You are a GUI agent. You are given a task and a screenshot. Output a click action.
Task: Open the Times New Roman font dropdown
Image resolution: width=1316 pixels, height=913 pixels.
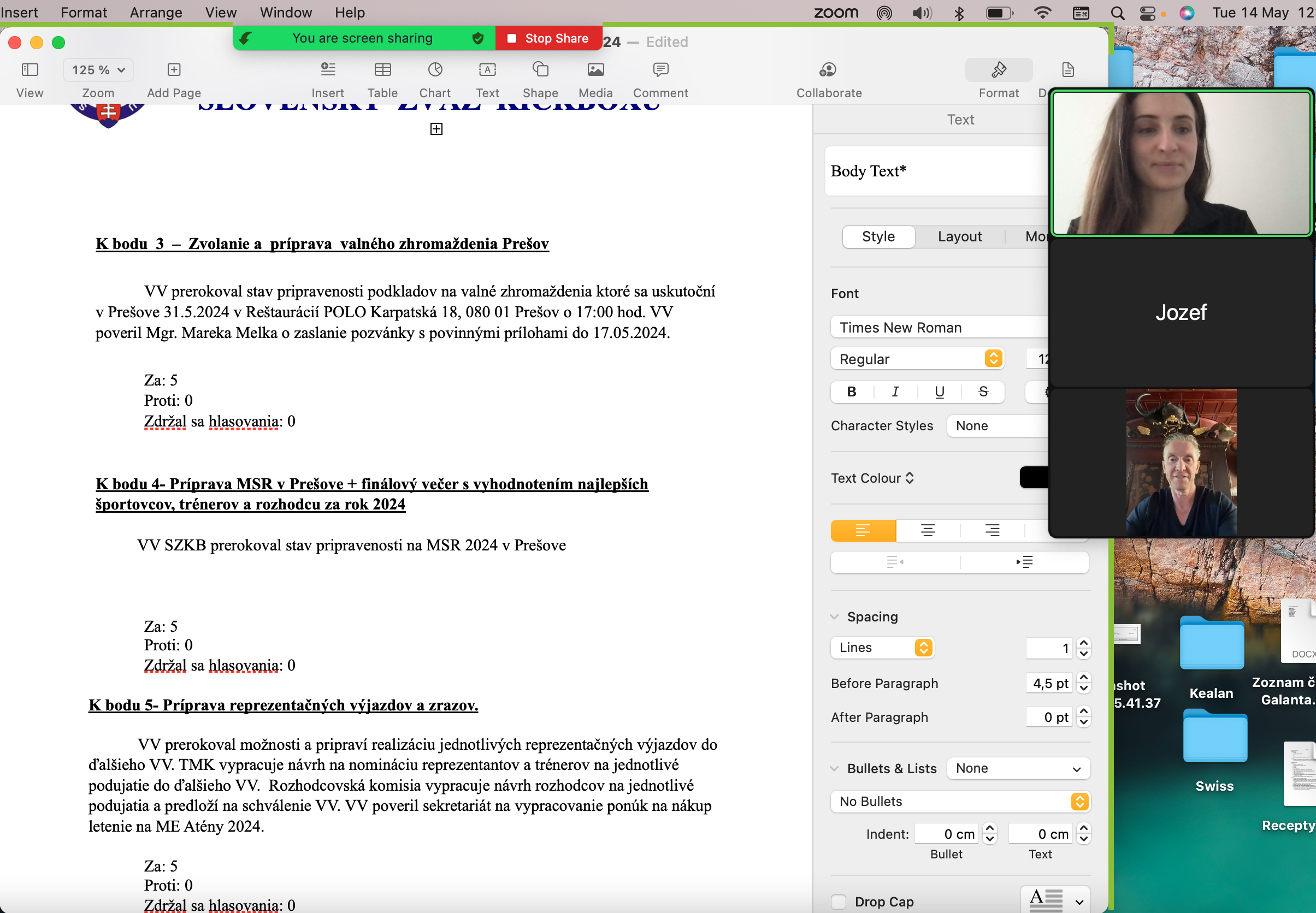point(940,327)
